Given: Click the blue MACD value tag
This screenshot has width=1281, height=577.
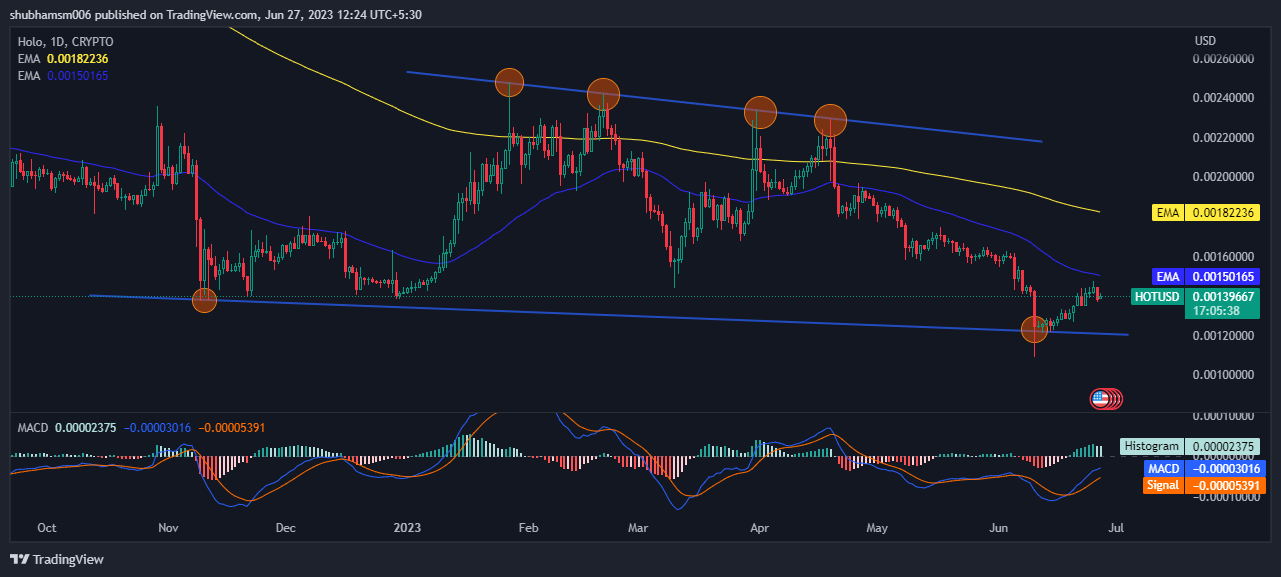Looking at the screenshot, I should coord(1203,468).
